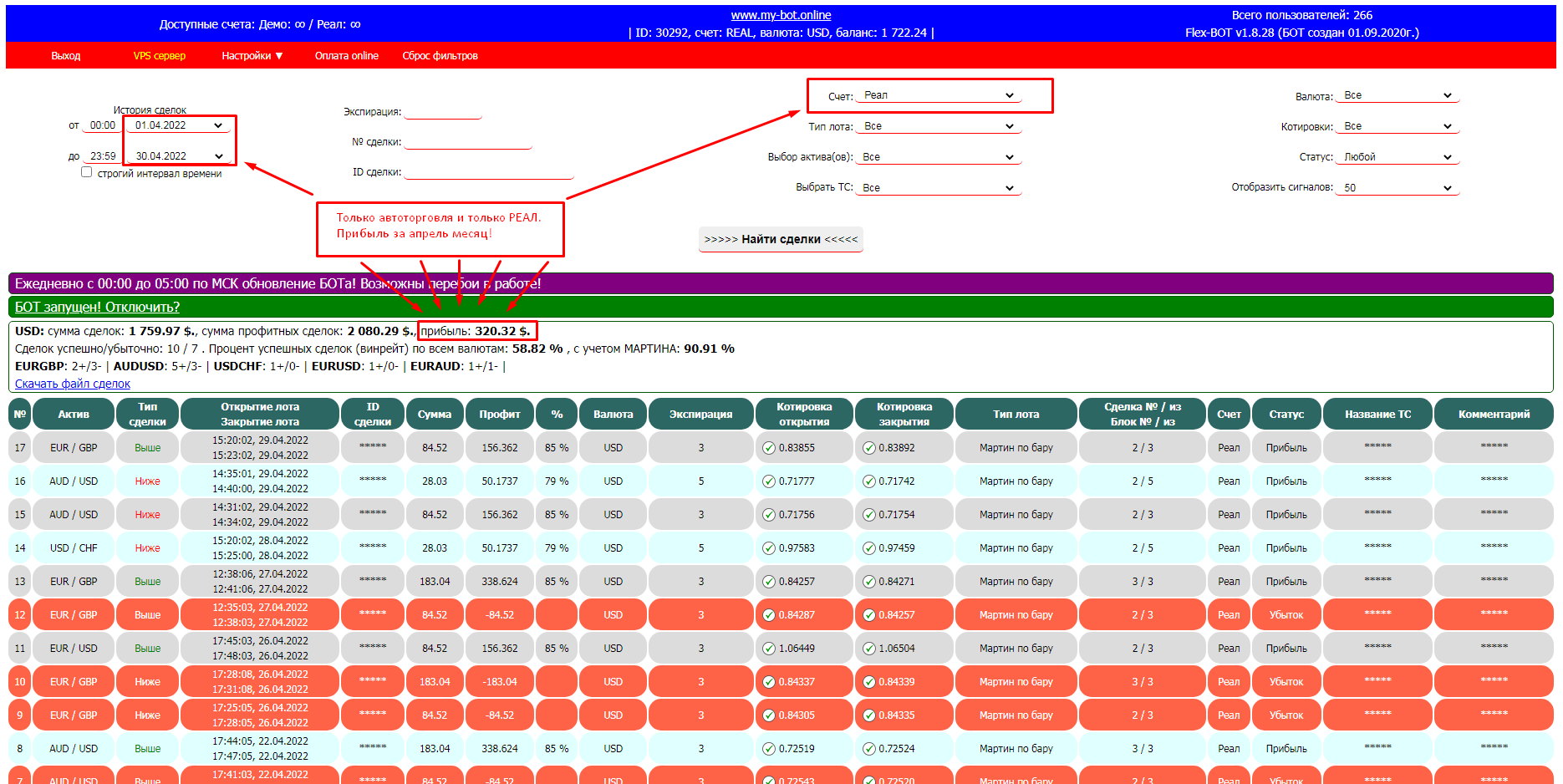
Task: Click the Сумма column header
Action: pyautogui.click(x=435, y=414)
